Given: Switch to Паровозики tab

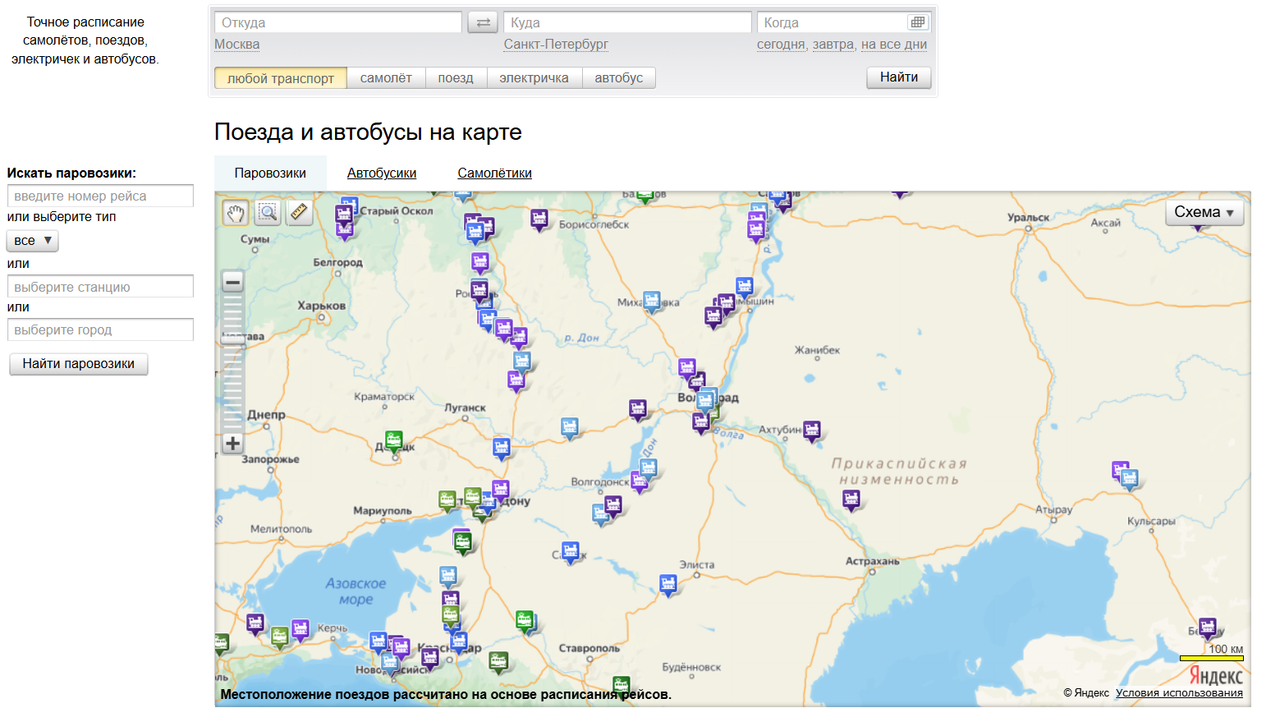Looking at the screenshot, I should click(x=270, y=173).
